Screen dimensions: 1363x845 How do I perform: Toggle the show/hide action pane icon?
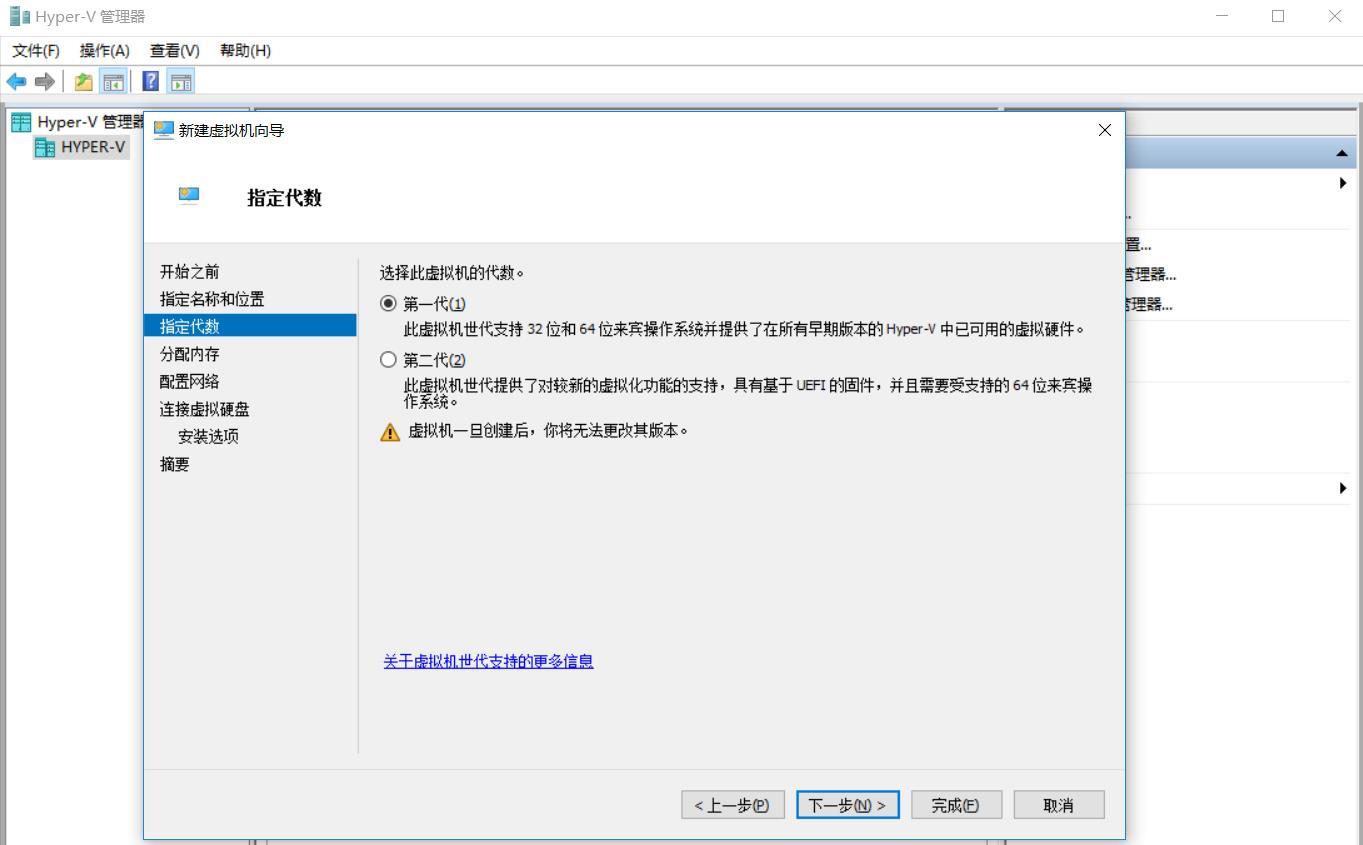pyautogui.click(x=181, y=82)
